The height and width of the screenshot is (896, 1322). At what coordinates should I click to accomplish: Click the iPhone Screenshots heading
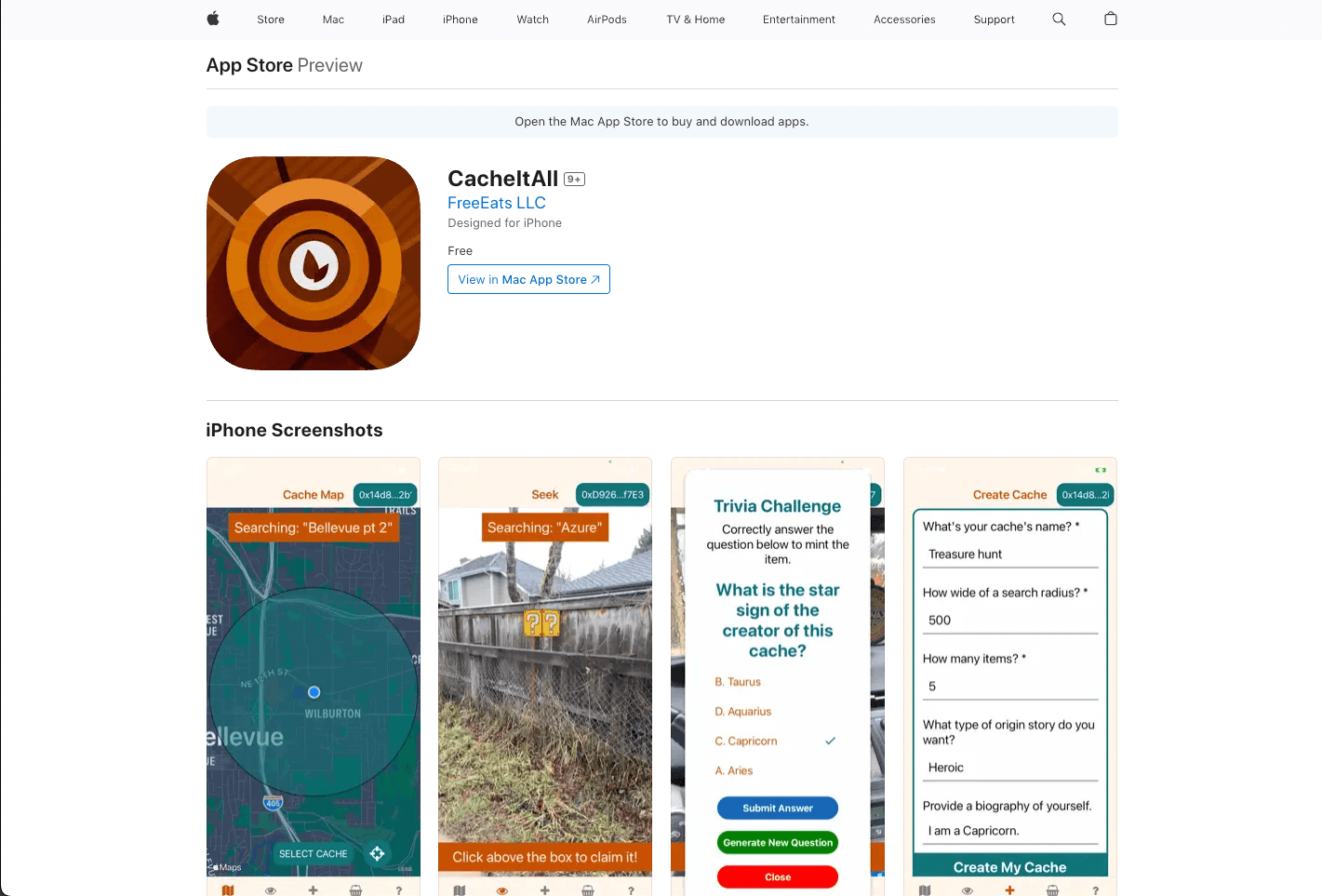pos(295,430)
